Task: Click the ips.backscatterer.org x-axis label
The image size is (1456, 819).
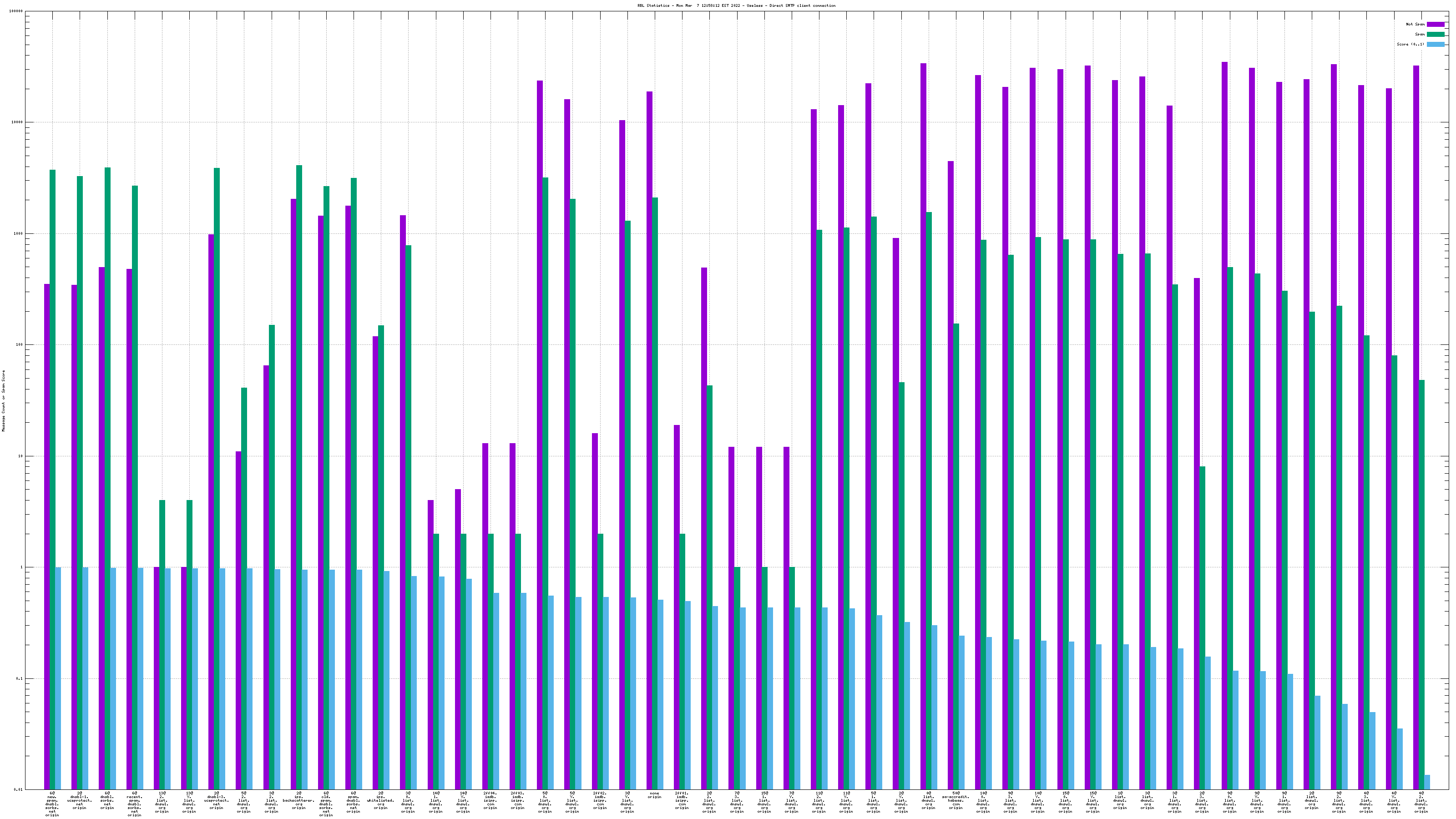Action: click(x=298, y=800)
